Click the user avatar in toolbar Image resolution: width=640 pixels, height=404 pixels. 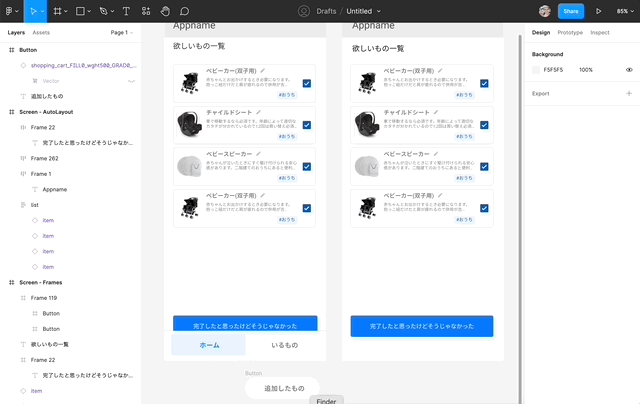[544, 11]
